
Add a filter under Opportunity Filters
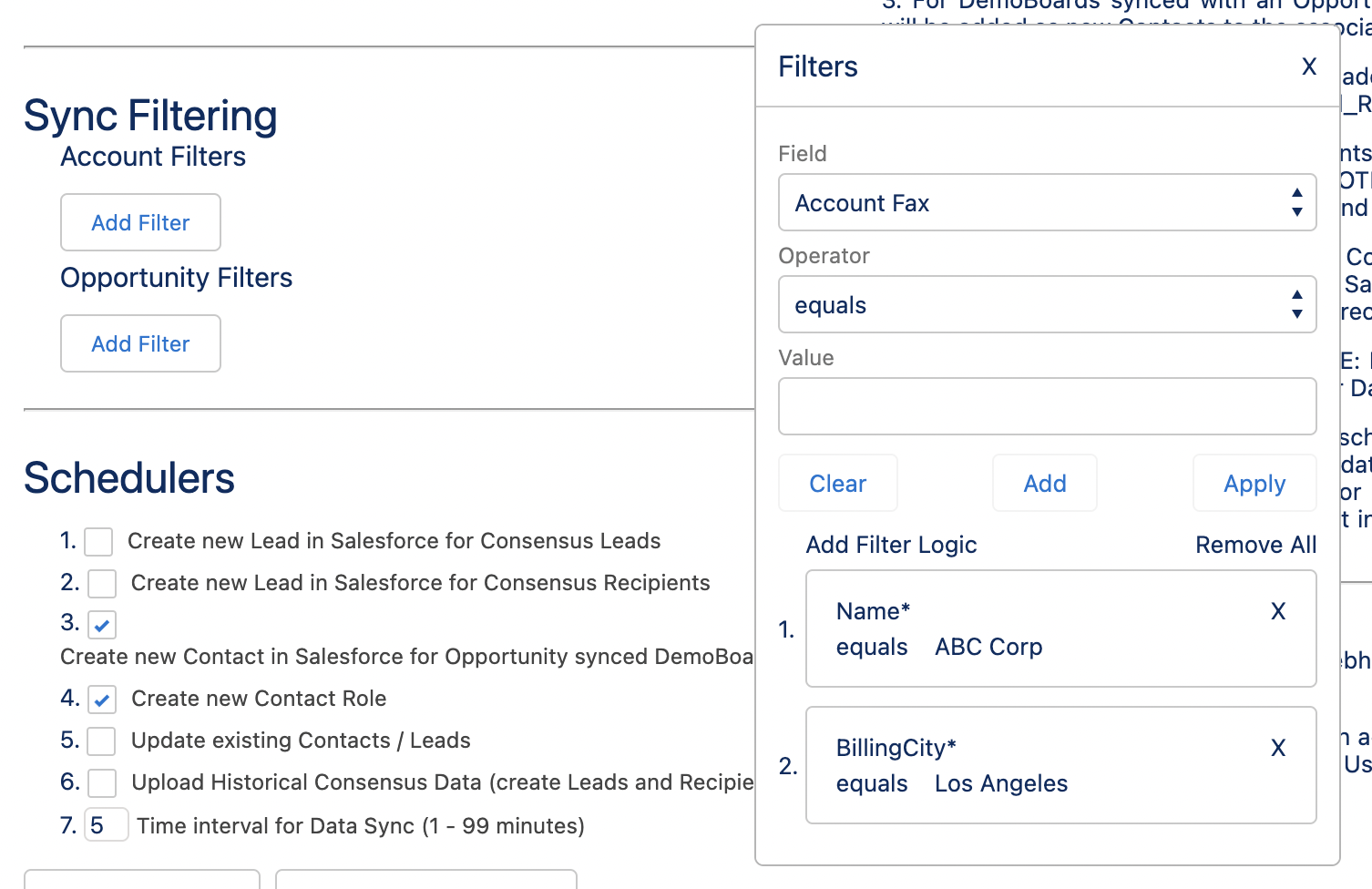coord(140,343)
